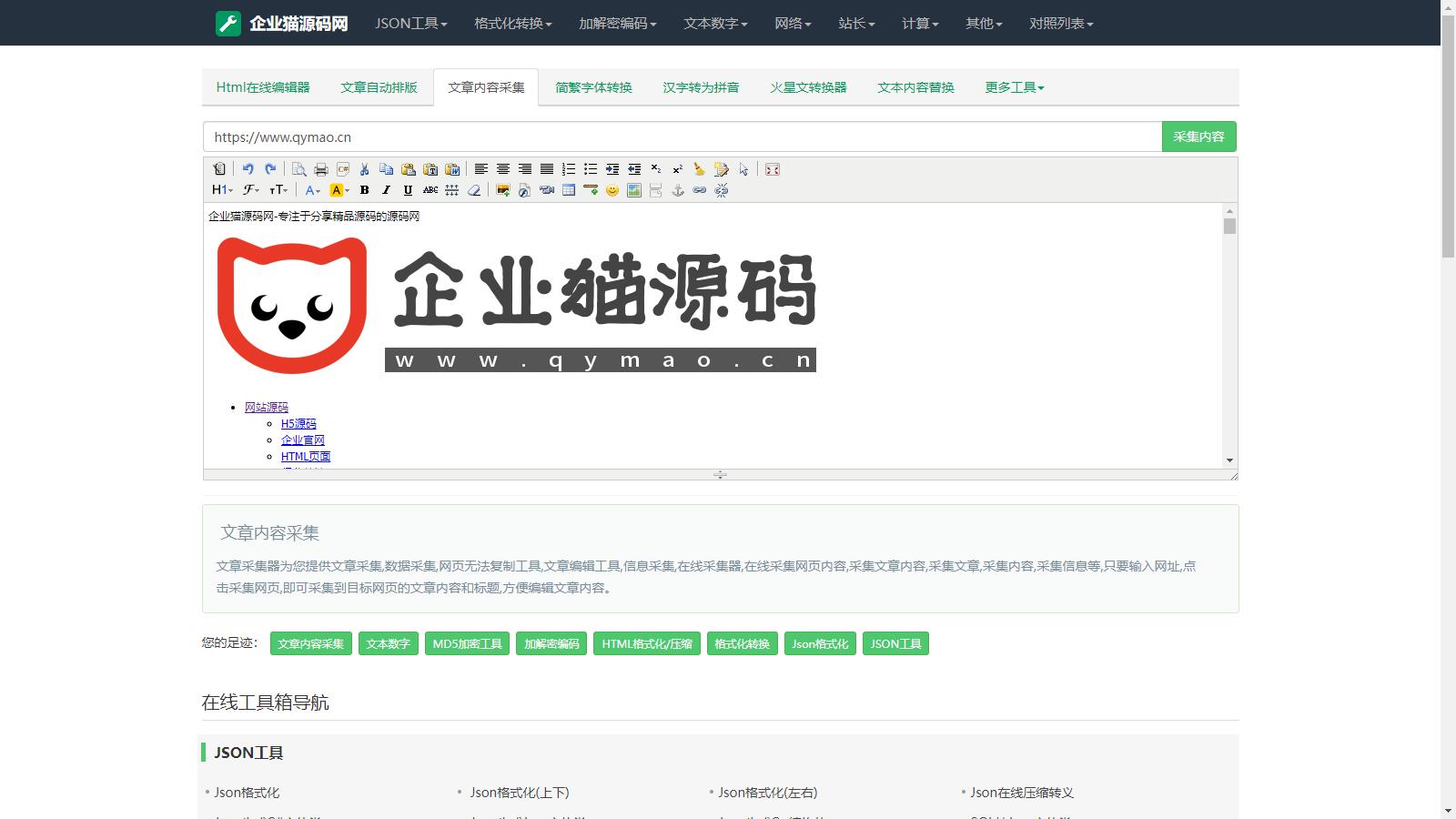Insert a numbered list
Image resolution: width=1456 pixels, height=819 pixels.
tap(569, 169)
